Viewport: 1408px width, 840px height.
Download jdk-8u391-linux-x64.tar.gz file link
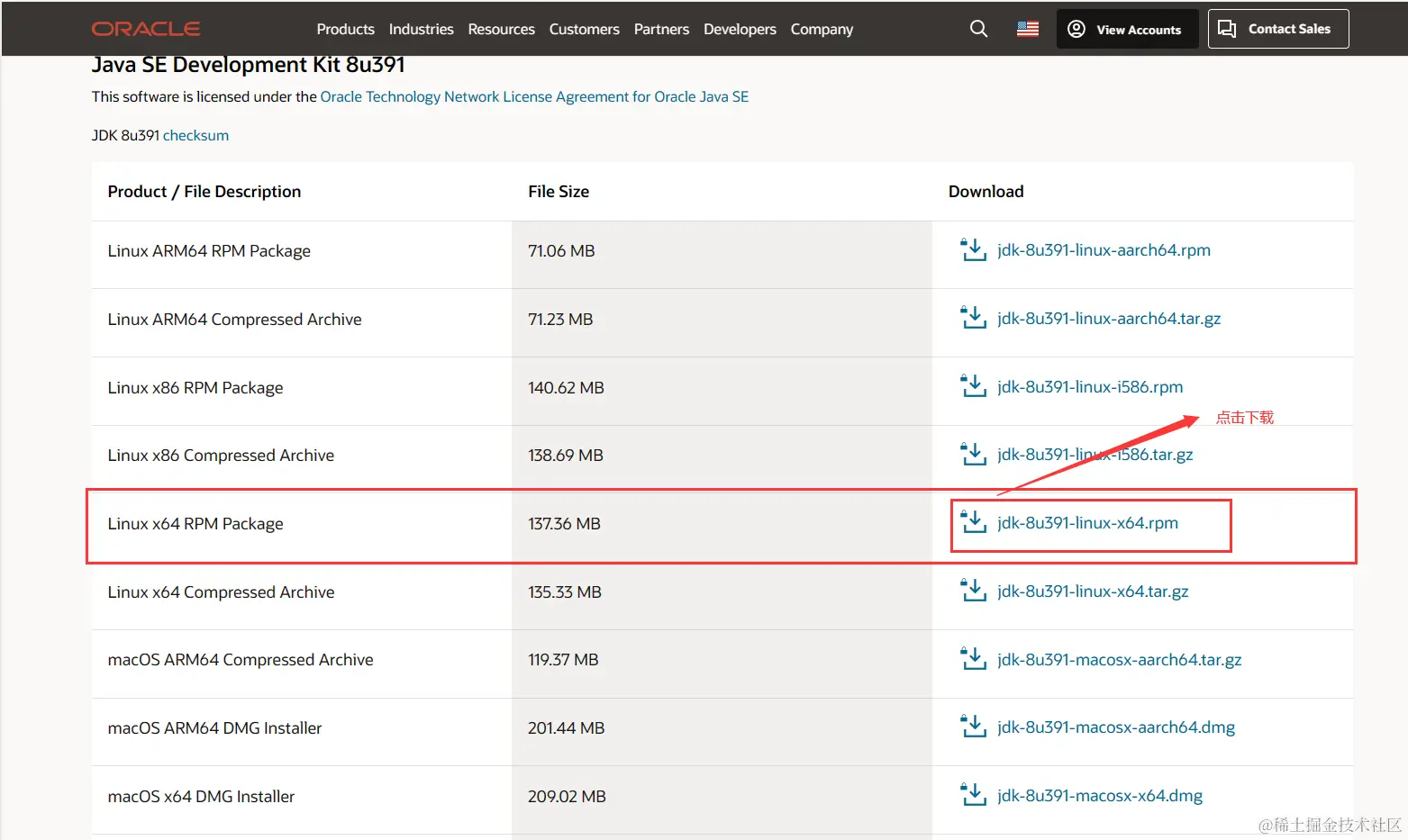click(1093, 592)
